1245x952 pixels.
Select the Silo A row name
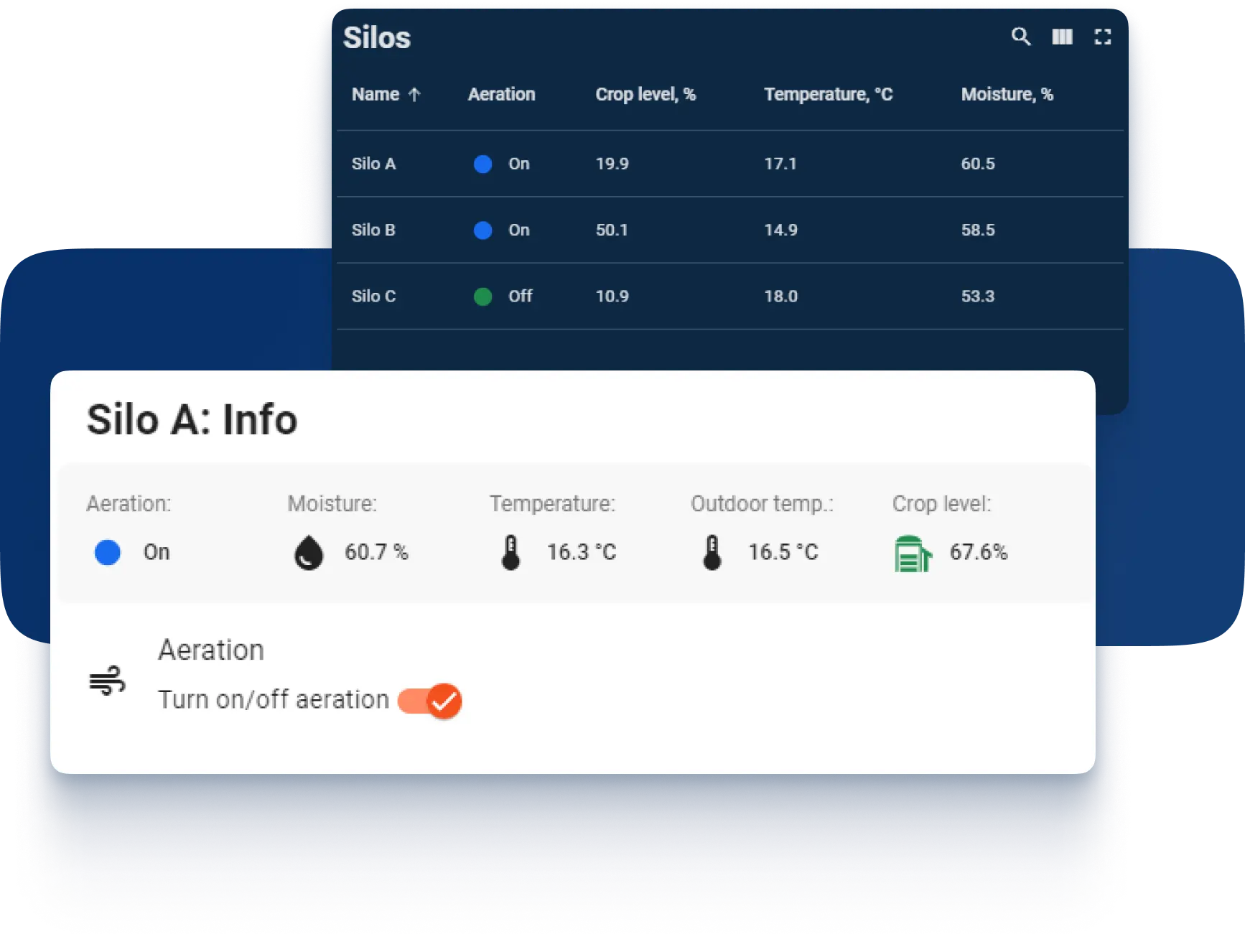(373, 164)
